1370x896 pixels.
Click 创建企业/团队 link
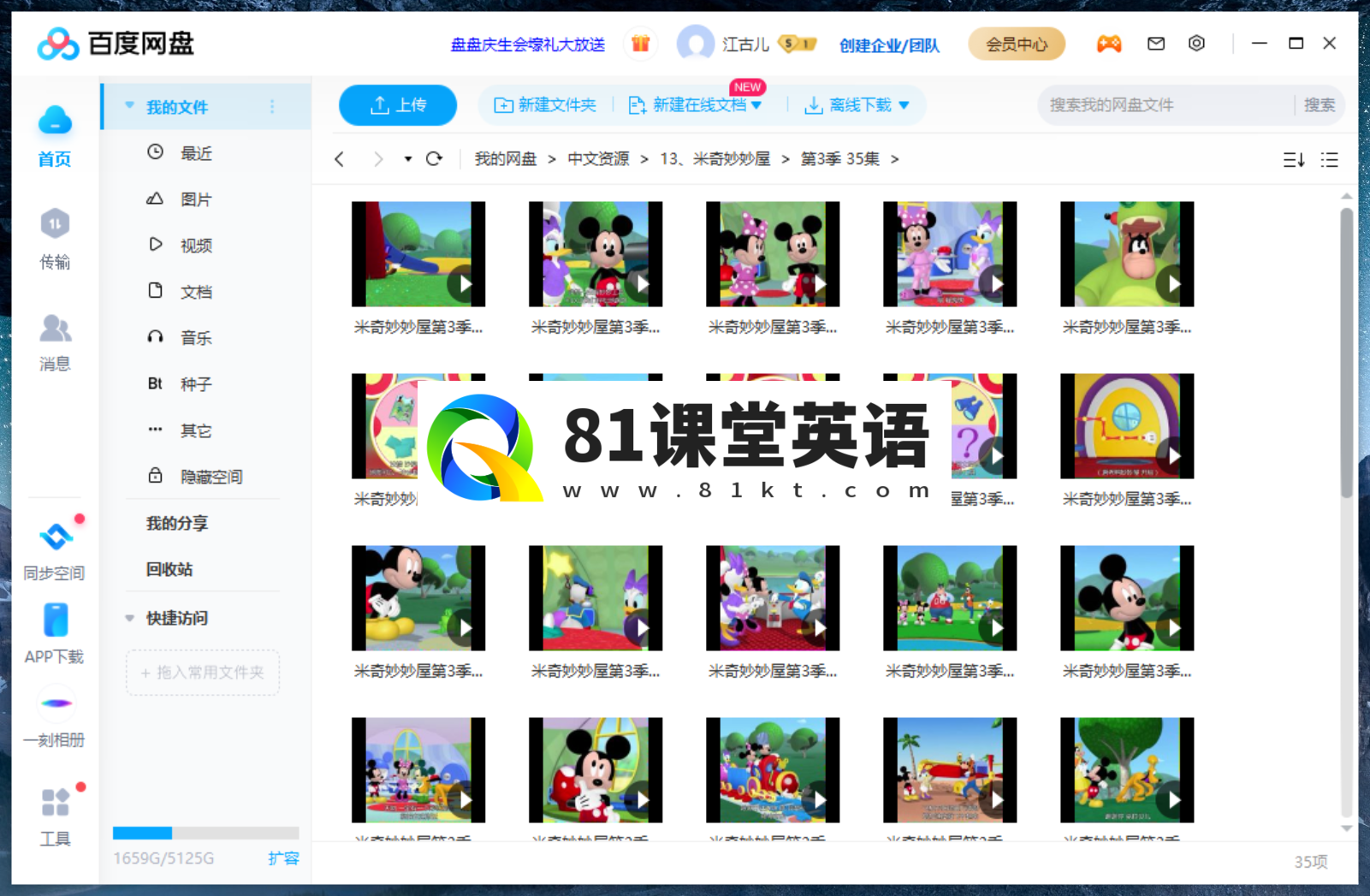pos(889,45)
